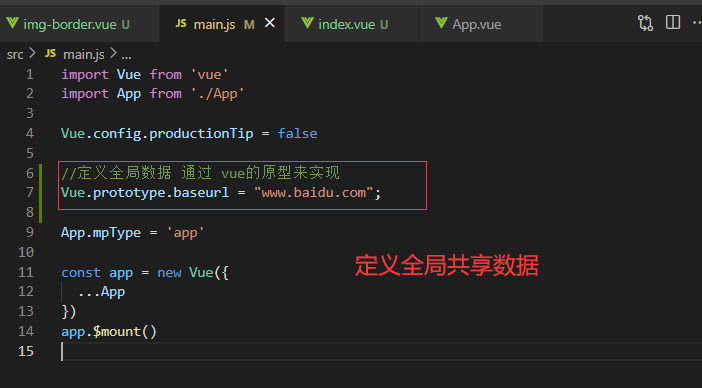Click the ...App spread on line 12
This screenshot has width=702, height=388.
point(101,292)
